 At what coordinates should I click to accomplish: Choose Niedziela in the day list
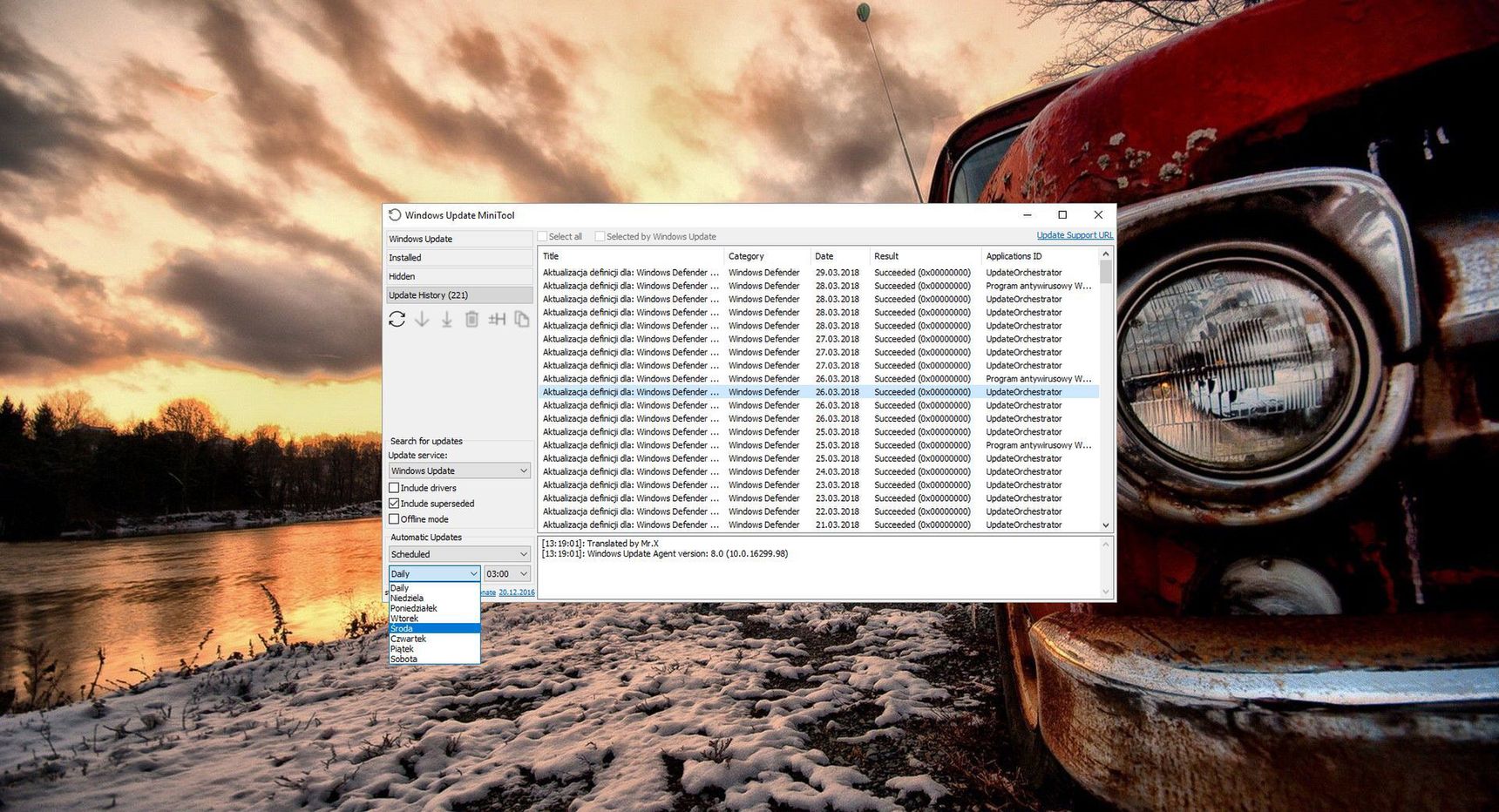[434, 599]
